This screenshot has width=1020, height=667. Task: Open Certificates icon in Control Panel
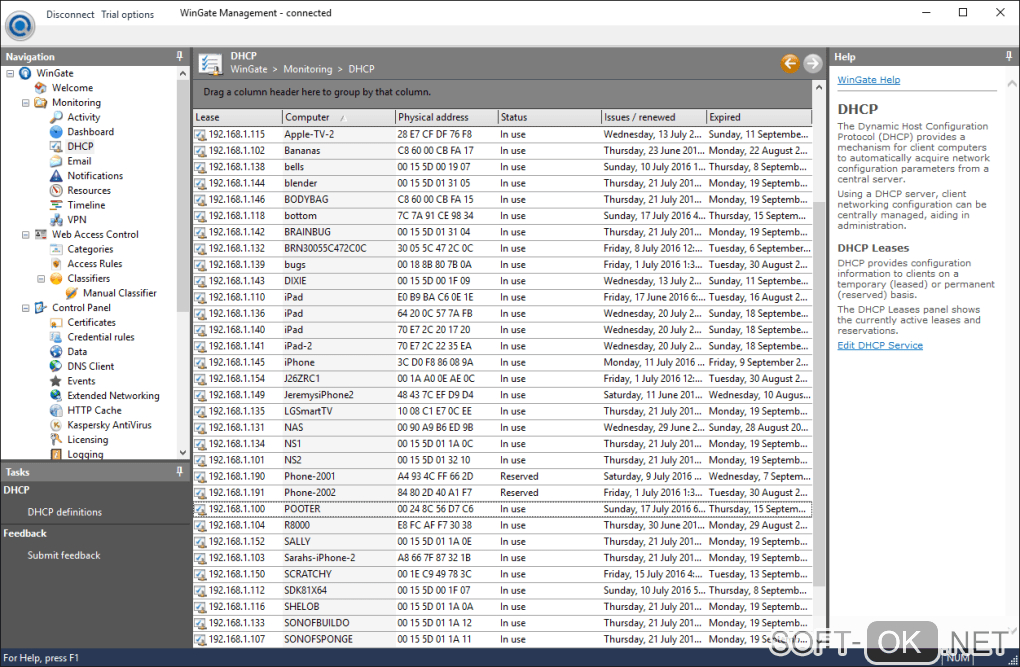(x=57, y=322)
